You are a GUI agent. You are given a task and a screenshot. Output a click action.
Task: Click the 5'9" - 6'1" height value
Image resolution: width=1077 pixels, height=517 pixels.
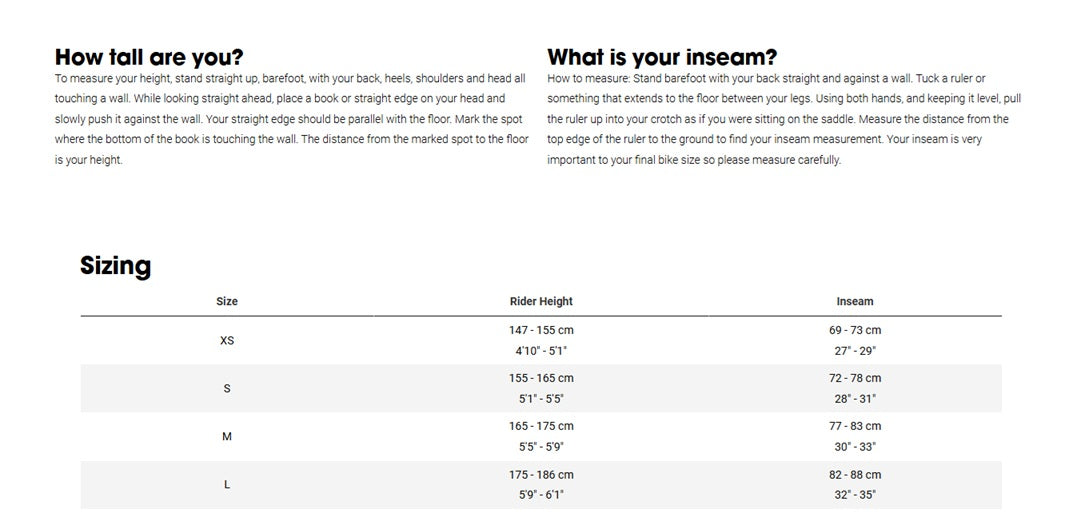(541, 494)
